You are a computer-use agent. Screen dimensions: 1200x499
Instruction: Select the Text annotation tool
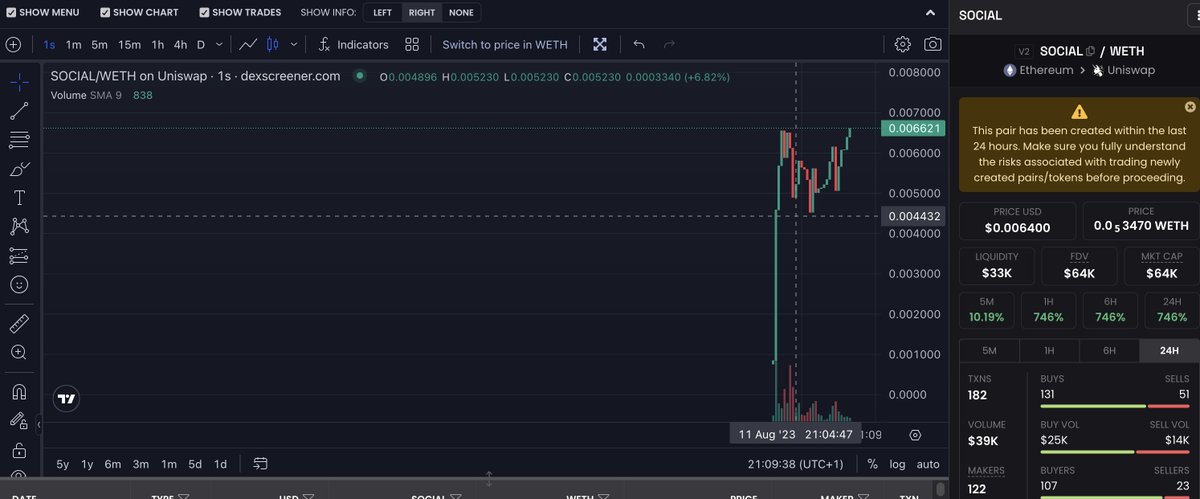pos(18,198)
